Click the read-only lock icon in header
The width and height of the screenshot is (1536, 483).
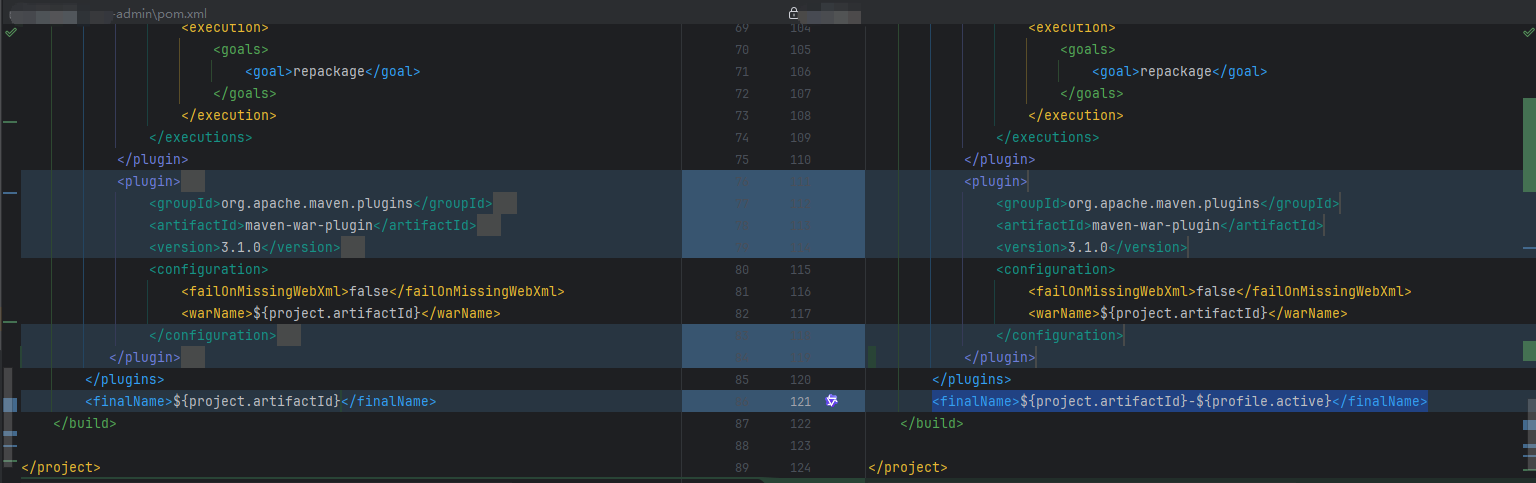point(793,13)
